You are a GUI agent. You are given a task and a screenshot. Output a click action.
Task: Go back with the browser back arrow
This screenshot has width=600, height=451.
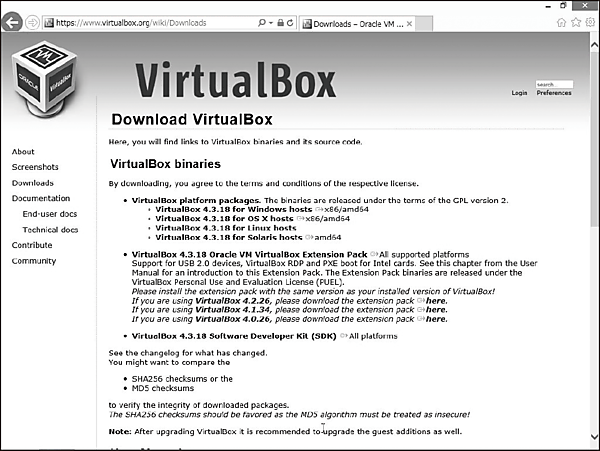tap(12, 23)
